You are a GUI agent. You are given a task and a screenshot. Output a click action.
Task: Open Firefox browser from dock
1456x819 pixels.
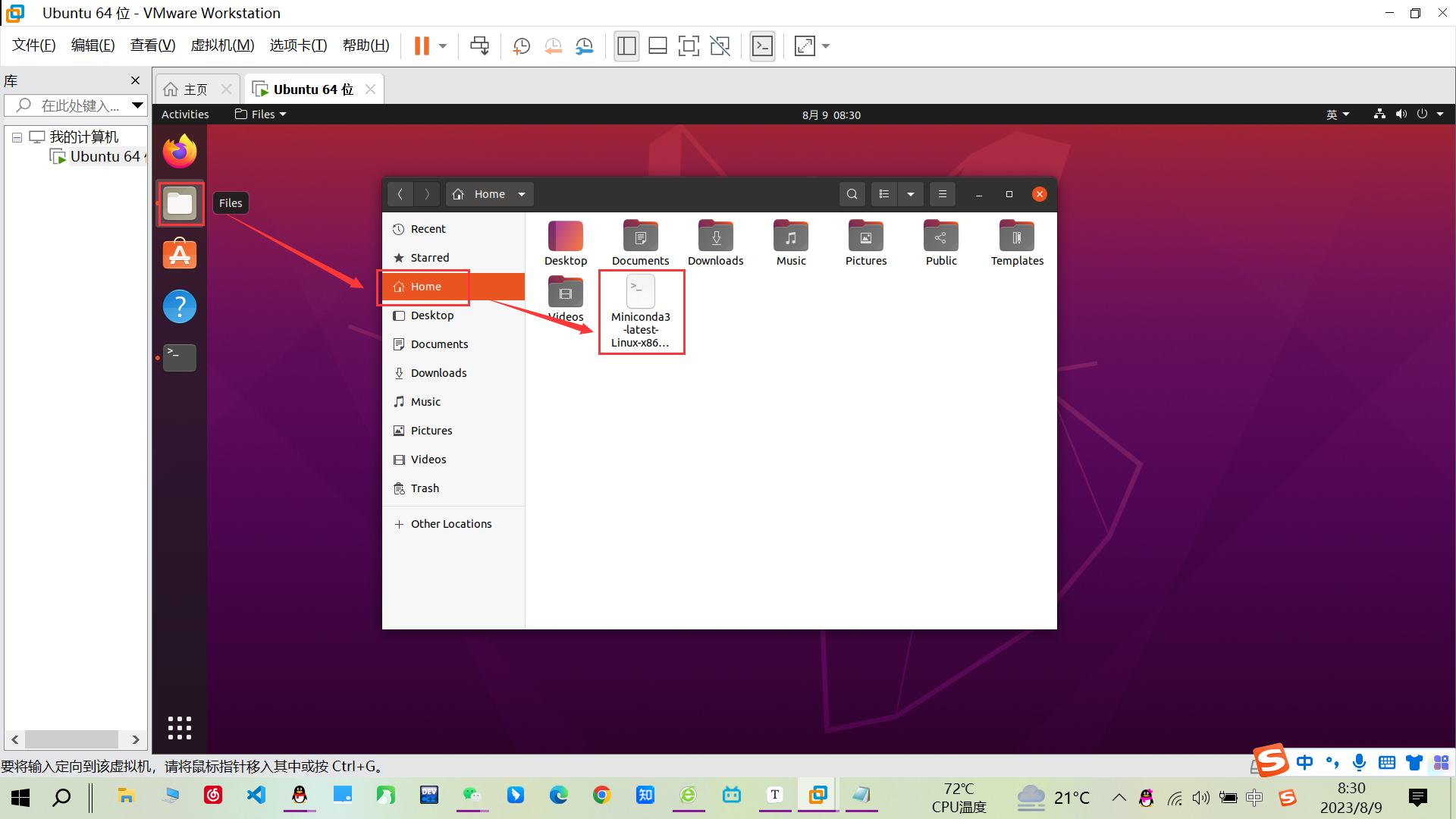pyautogui.click(x=180, y=152)
